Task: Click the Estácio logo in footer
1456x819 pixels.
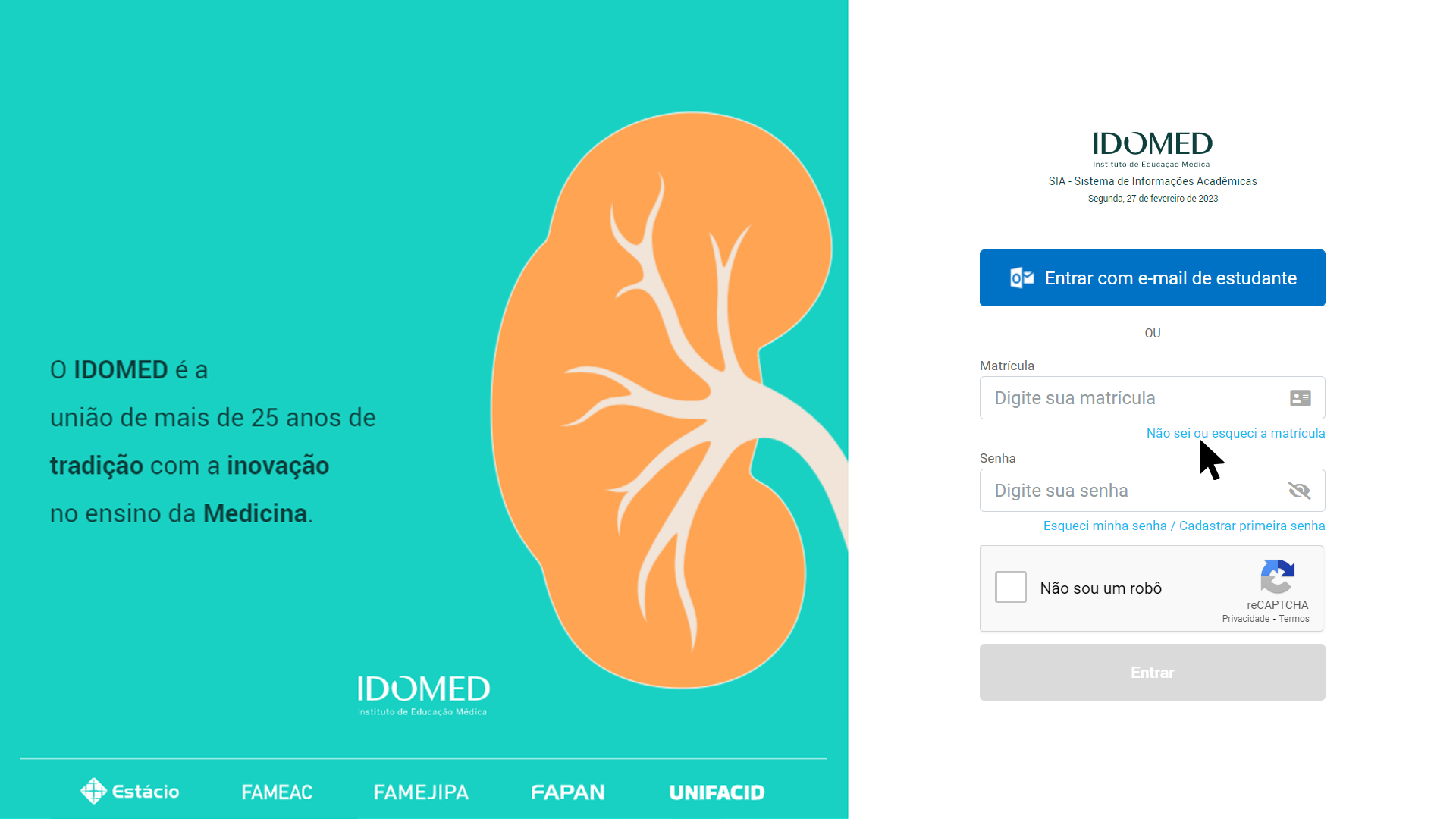Action: tap(130, 792)
